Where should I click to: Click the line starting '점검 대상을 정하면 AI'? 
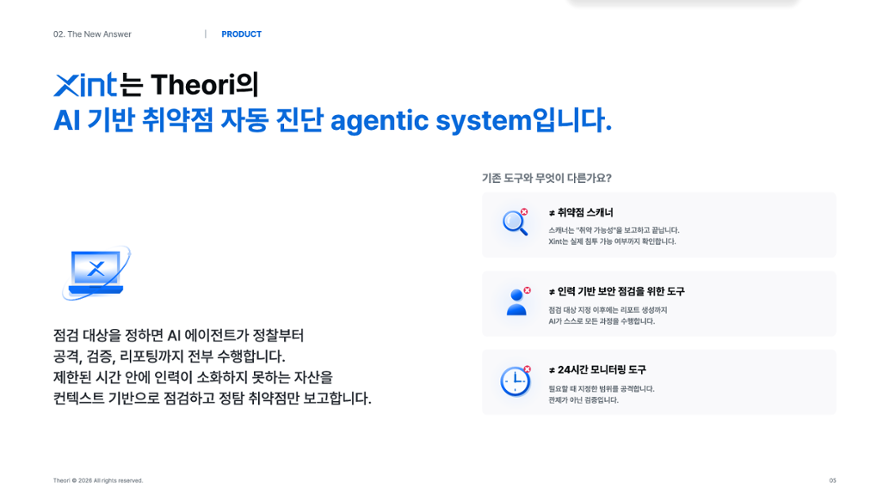pos(179,336)
